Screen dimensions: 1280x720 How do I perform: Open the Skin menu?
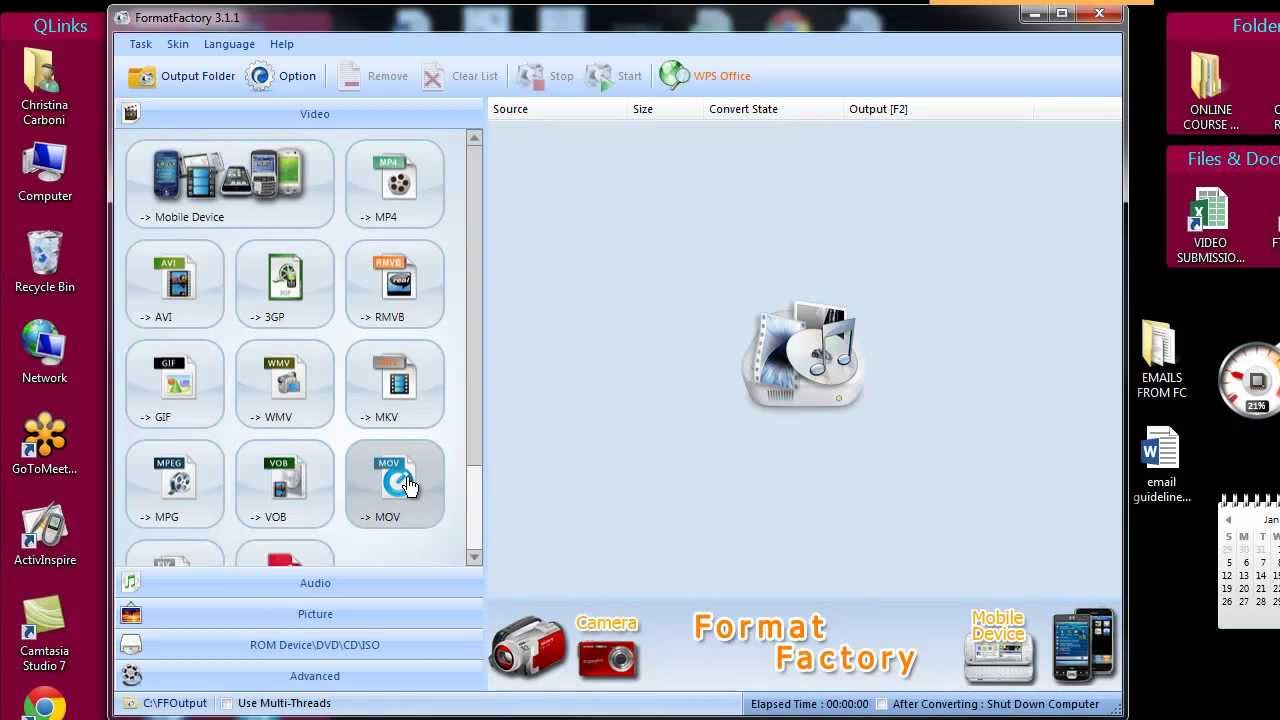coord(178,44)
